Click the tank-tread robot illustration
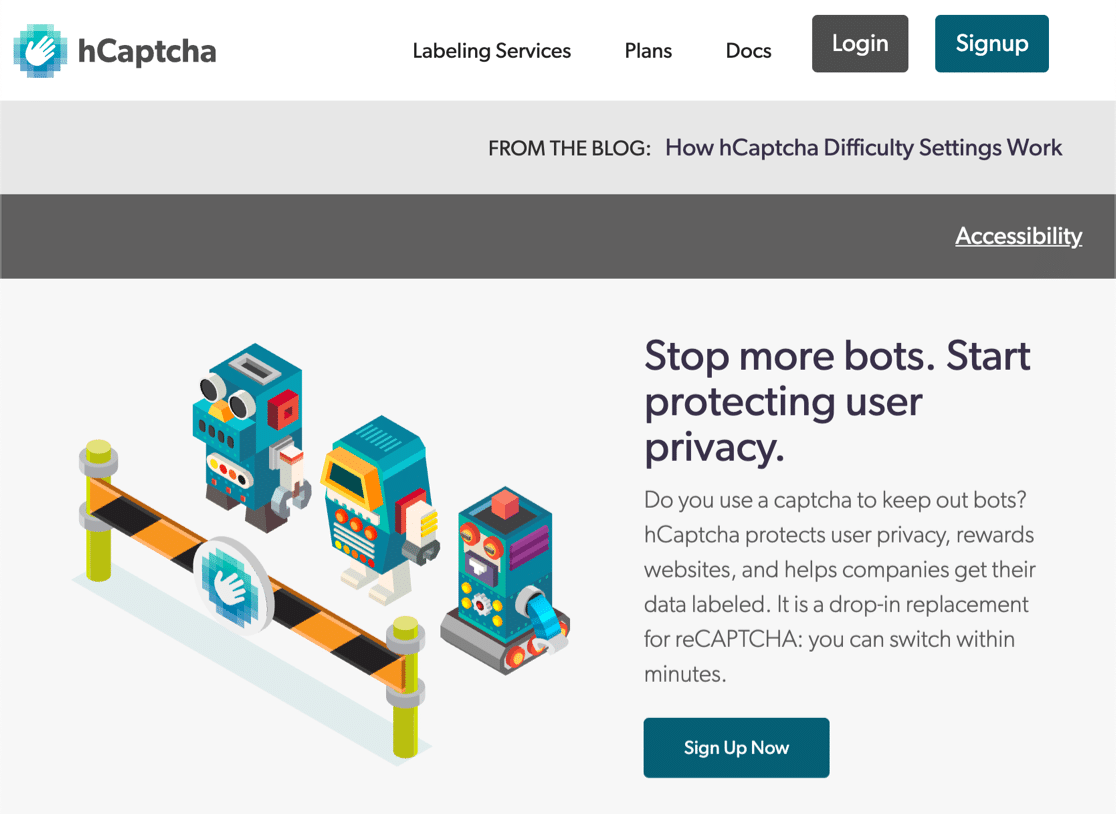Screen dimensions: 1116x814 pos(505,581)
